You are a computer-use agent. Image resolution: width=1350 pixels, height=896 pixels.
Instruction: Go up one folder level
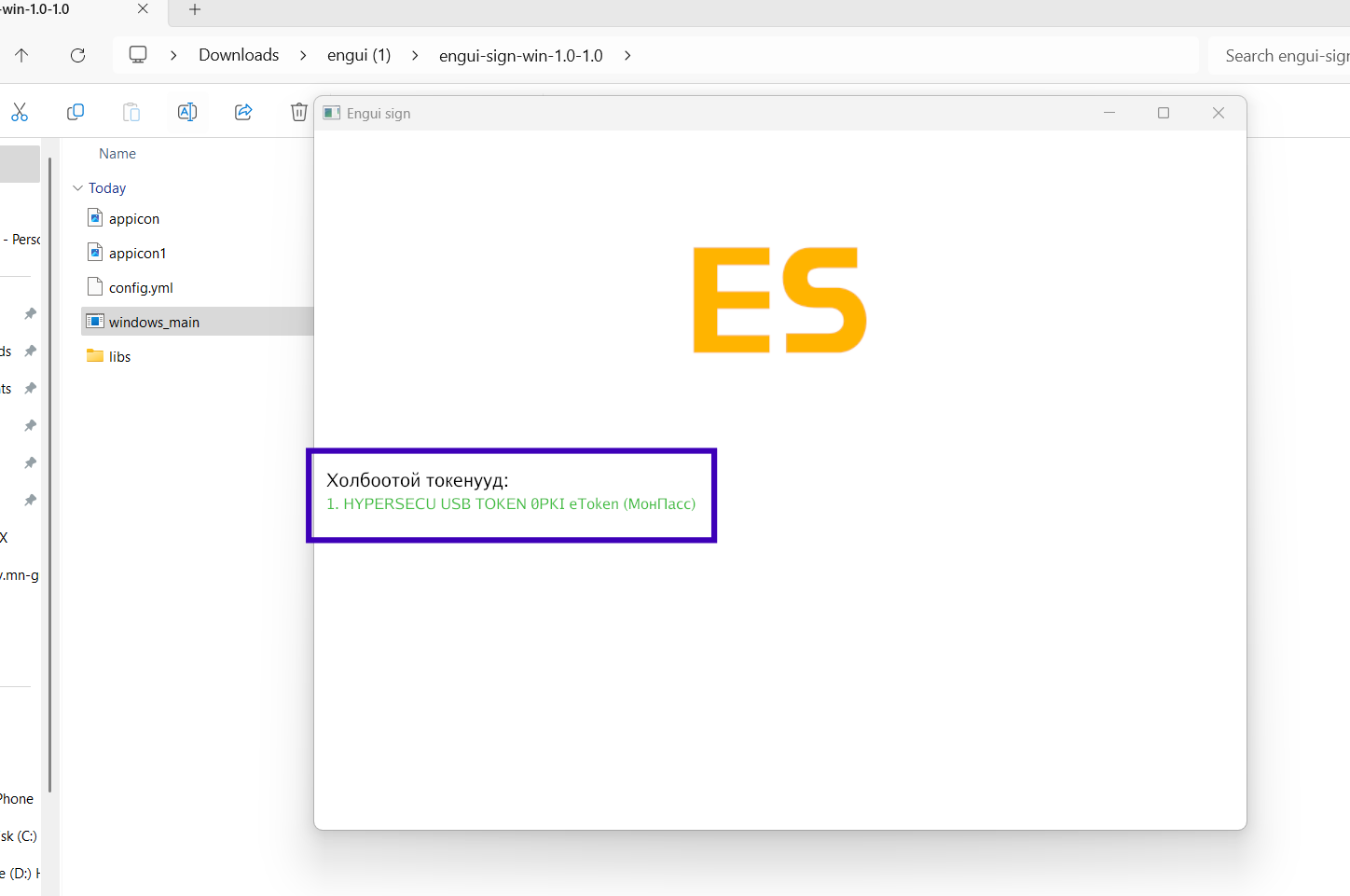pyautogui.click(x=21, y=55)
